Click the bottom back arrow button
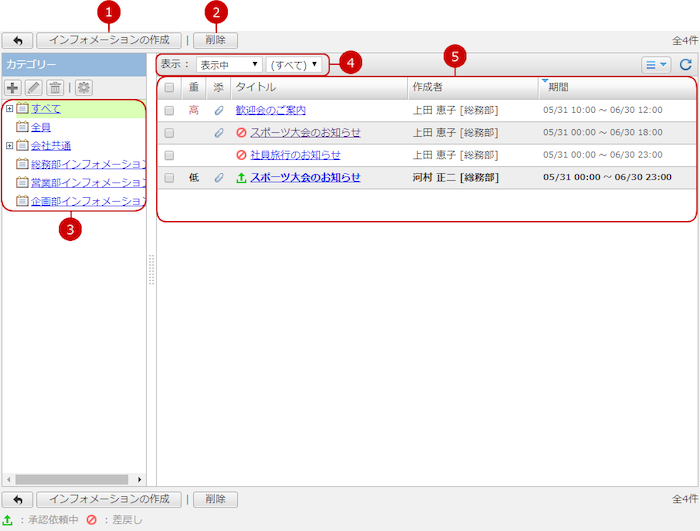Screen dimensions: 700x531 [x=17, y=499]
